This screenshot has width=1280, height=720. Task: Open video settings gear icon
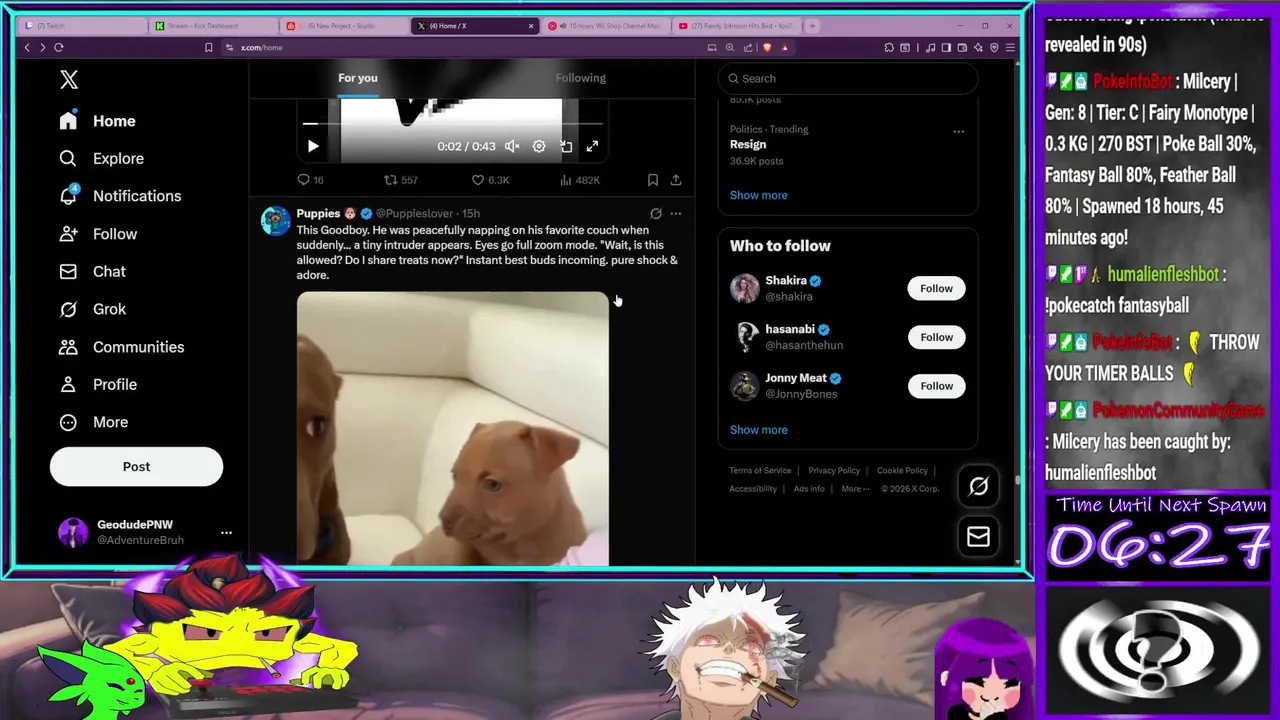tap(539, 146)
